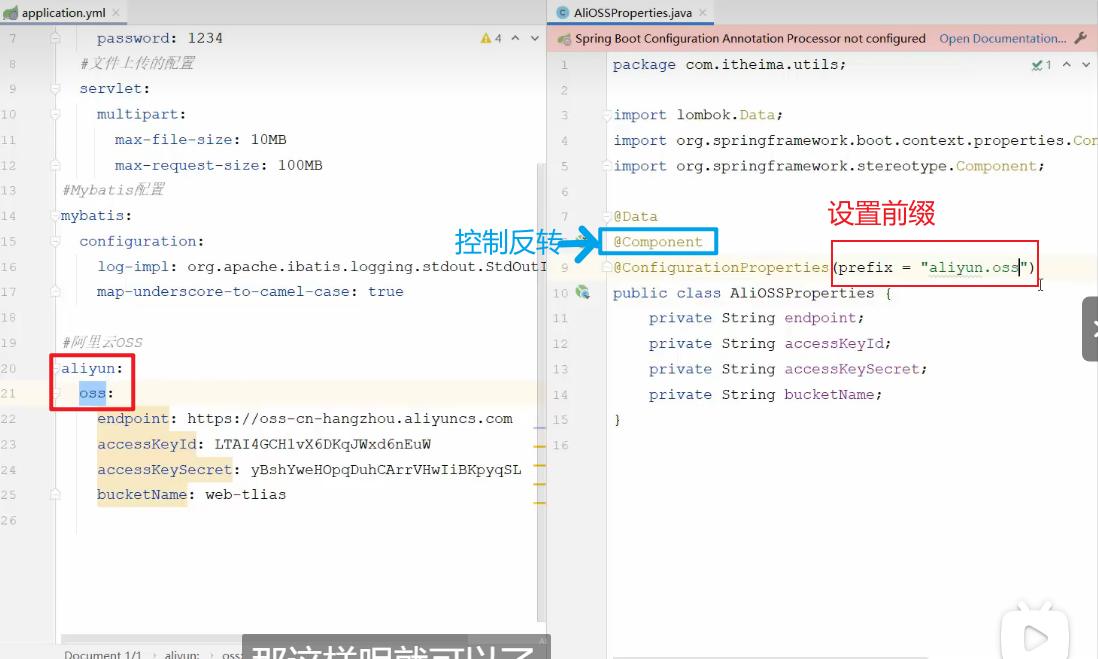This screenshot has height=659, width=1098.
Task: Click the video play button in corner
Action: pyautogui.click(x=1035, y=635)
